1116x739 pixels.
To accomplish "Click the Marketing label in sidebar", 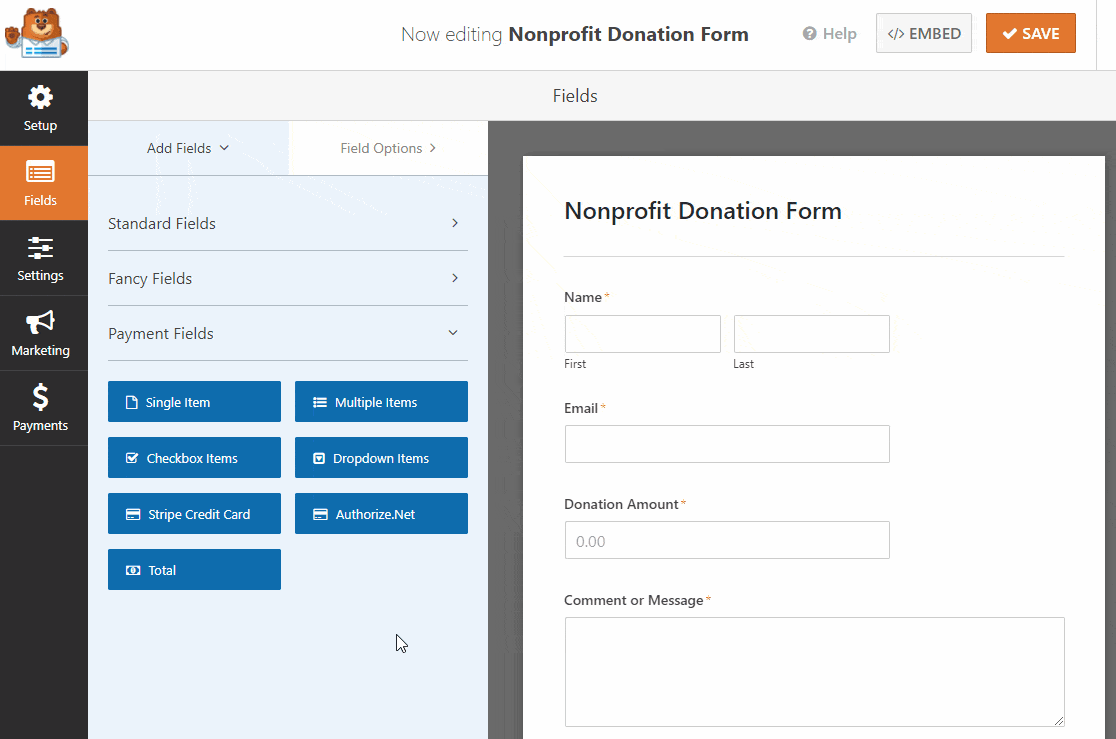I will (41, 350).
